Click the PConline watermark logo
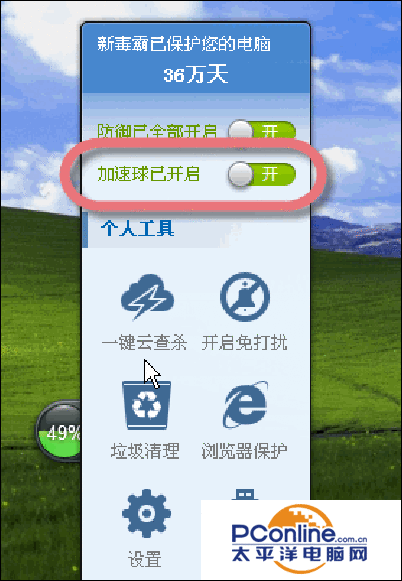Image resolution: width=402 pixels, height=581 pixels. pyautogui.click(x=301, y=540)
